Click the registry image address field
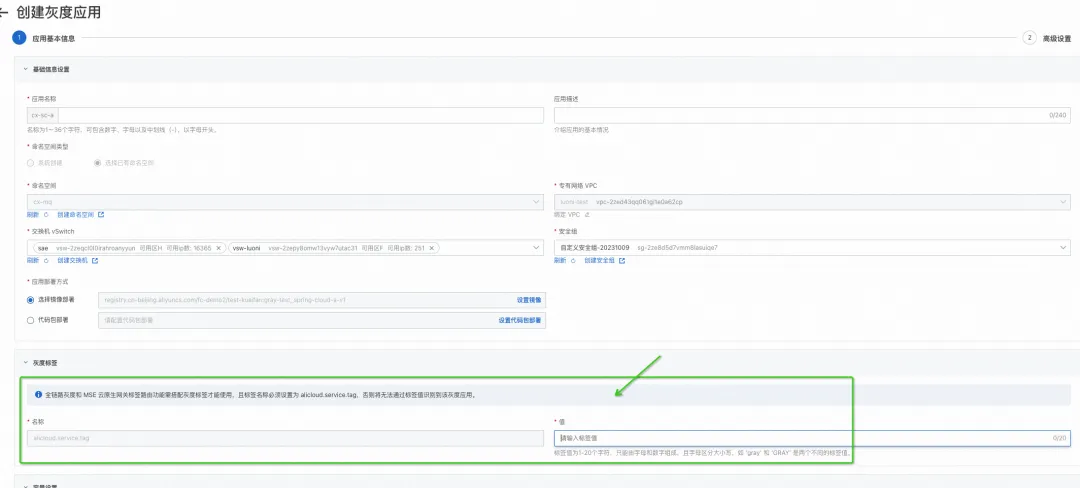The height and width of the screenshot is (488, 1080). (x=322, y=300)
